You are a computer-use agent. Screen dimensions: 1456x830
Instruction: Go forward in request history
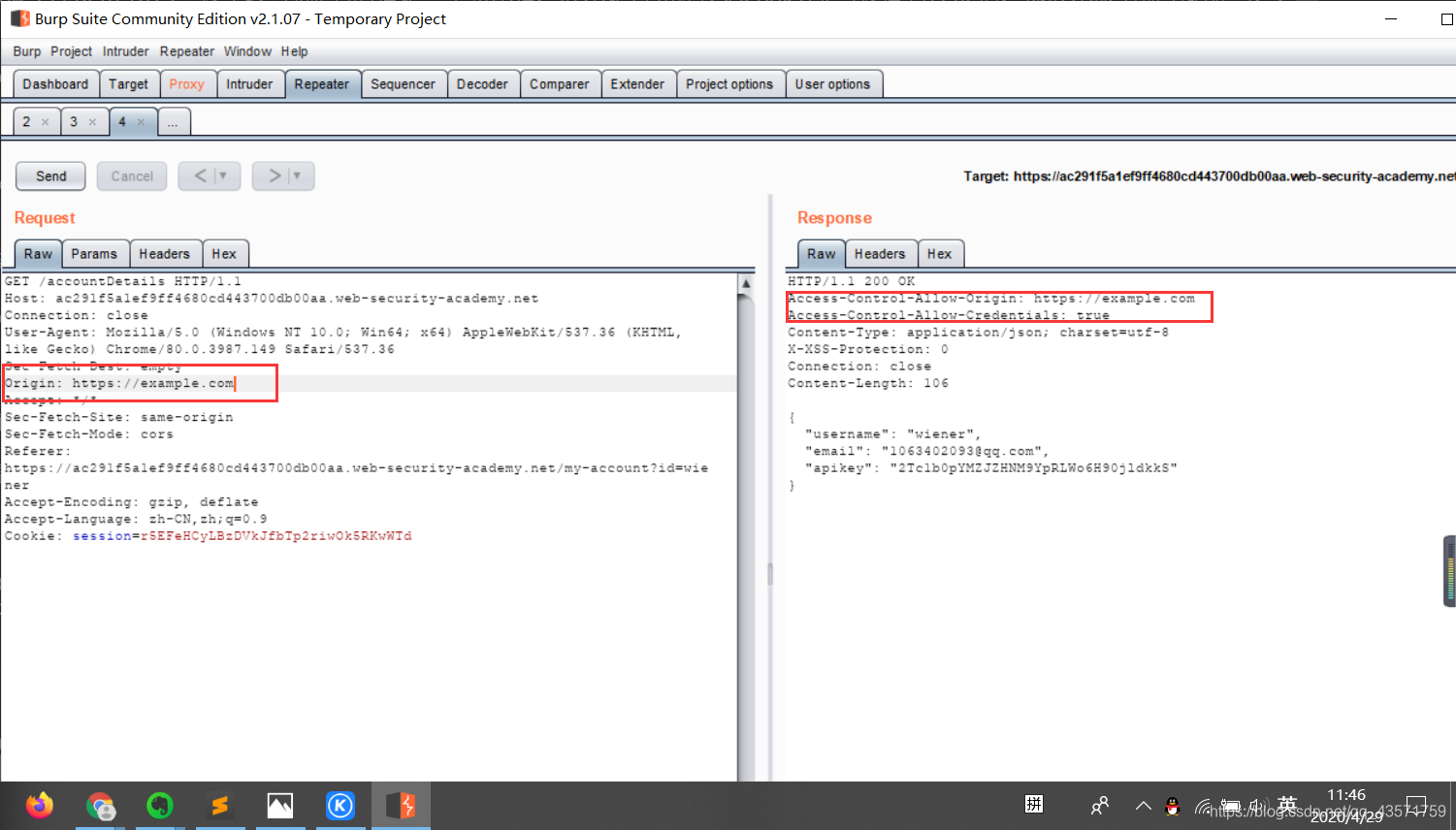[275, 176]
